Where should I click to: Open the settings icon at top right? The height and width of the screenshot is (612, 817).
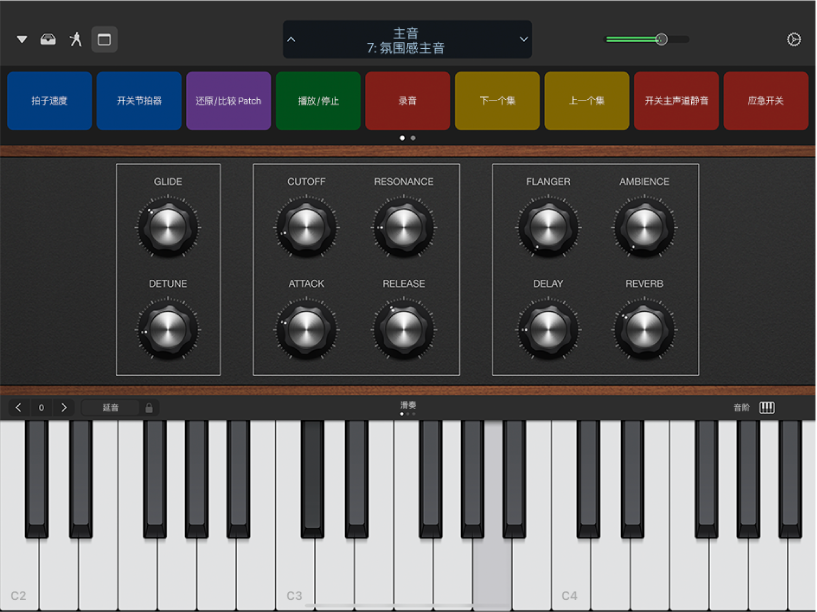pyautogui.click(x=794, y=40)
